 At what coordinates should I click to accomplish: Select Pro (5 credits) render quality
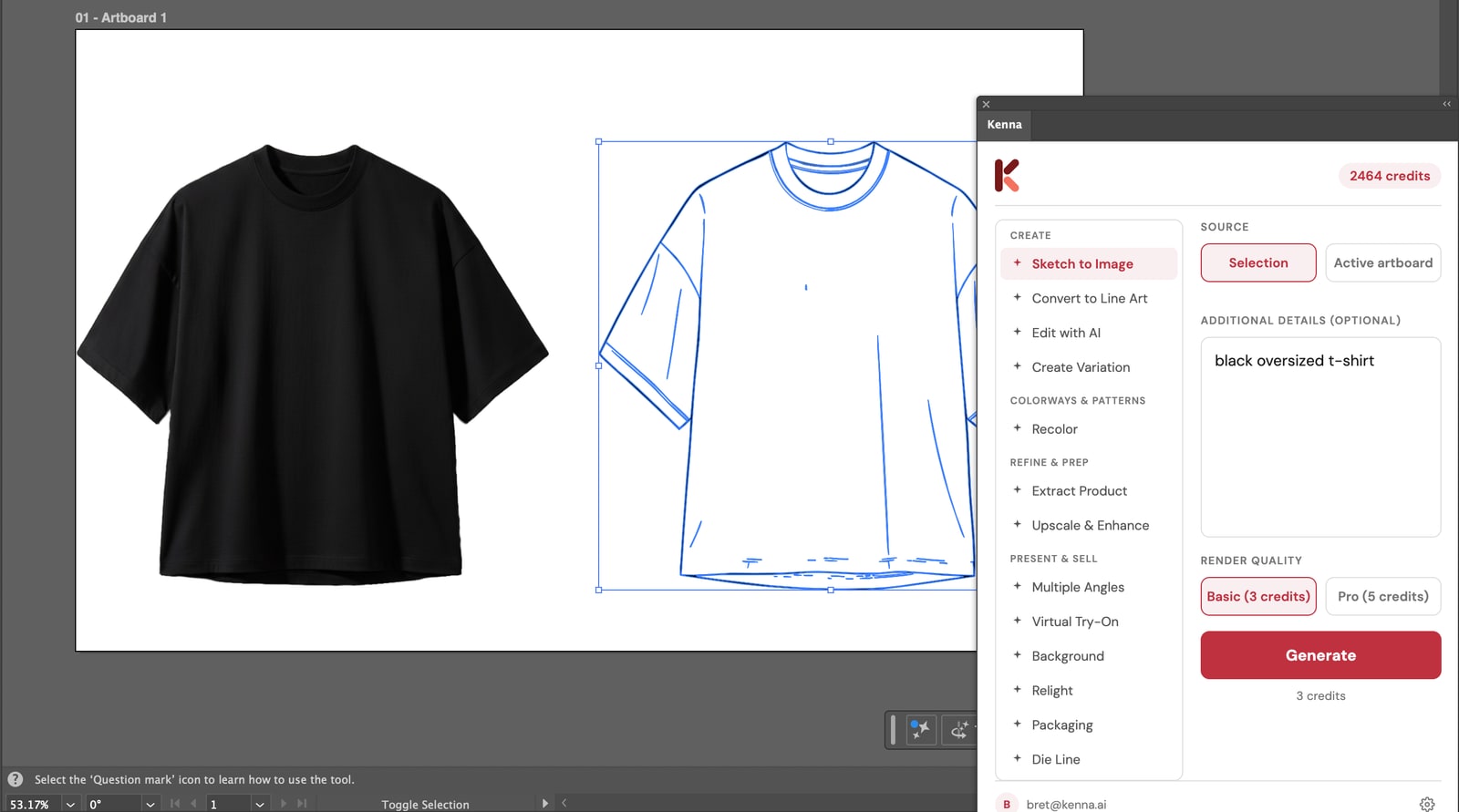pos(1383,596)
